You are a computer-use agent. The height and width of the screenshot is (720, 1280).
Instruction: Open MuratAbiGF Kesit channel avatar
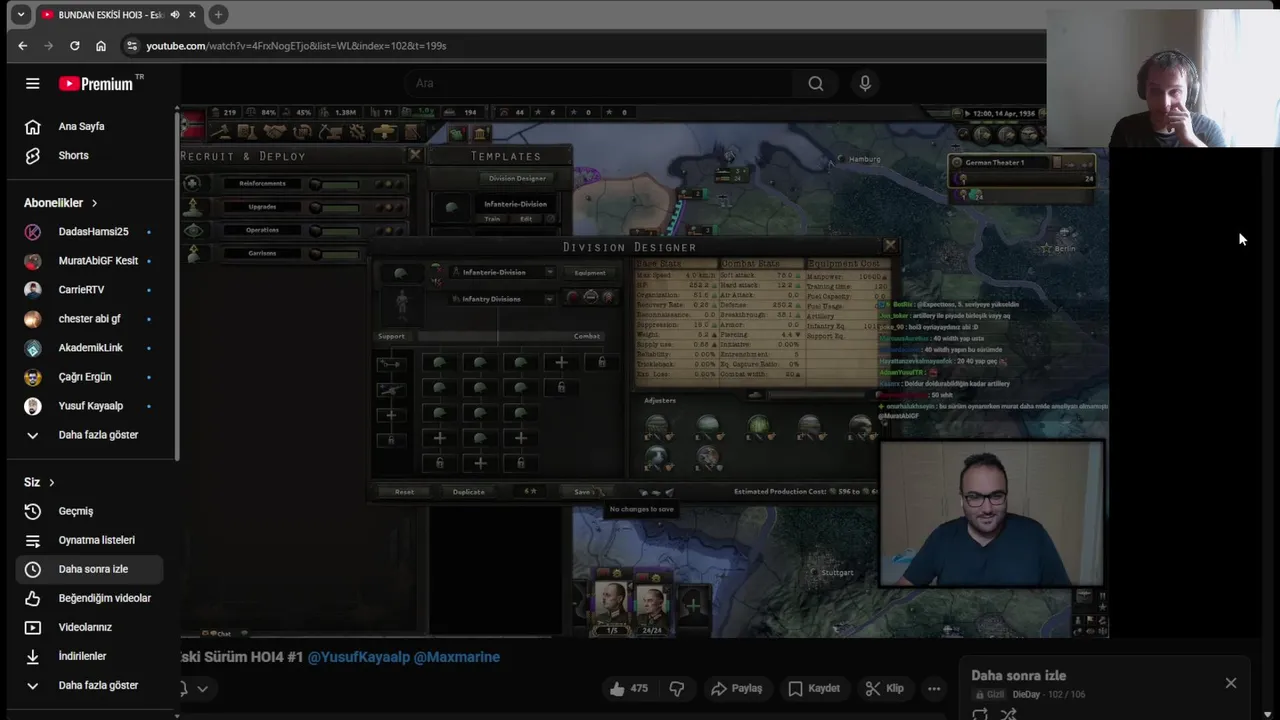(x=33, y=261)
